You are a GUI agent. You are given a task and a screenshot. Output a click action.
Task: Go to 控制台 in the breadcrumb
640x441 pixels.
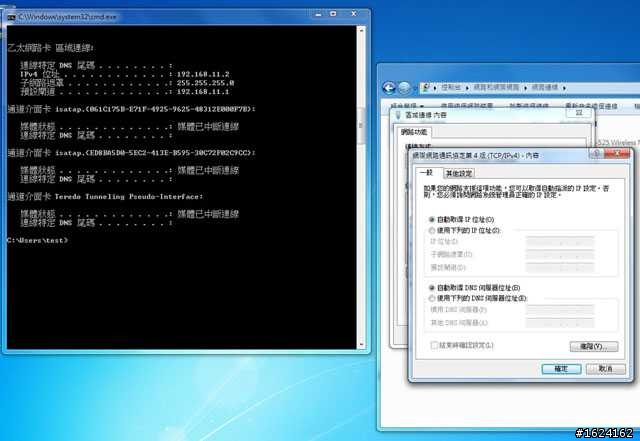[451, 88]
